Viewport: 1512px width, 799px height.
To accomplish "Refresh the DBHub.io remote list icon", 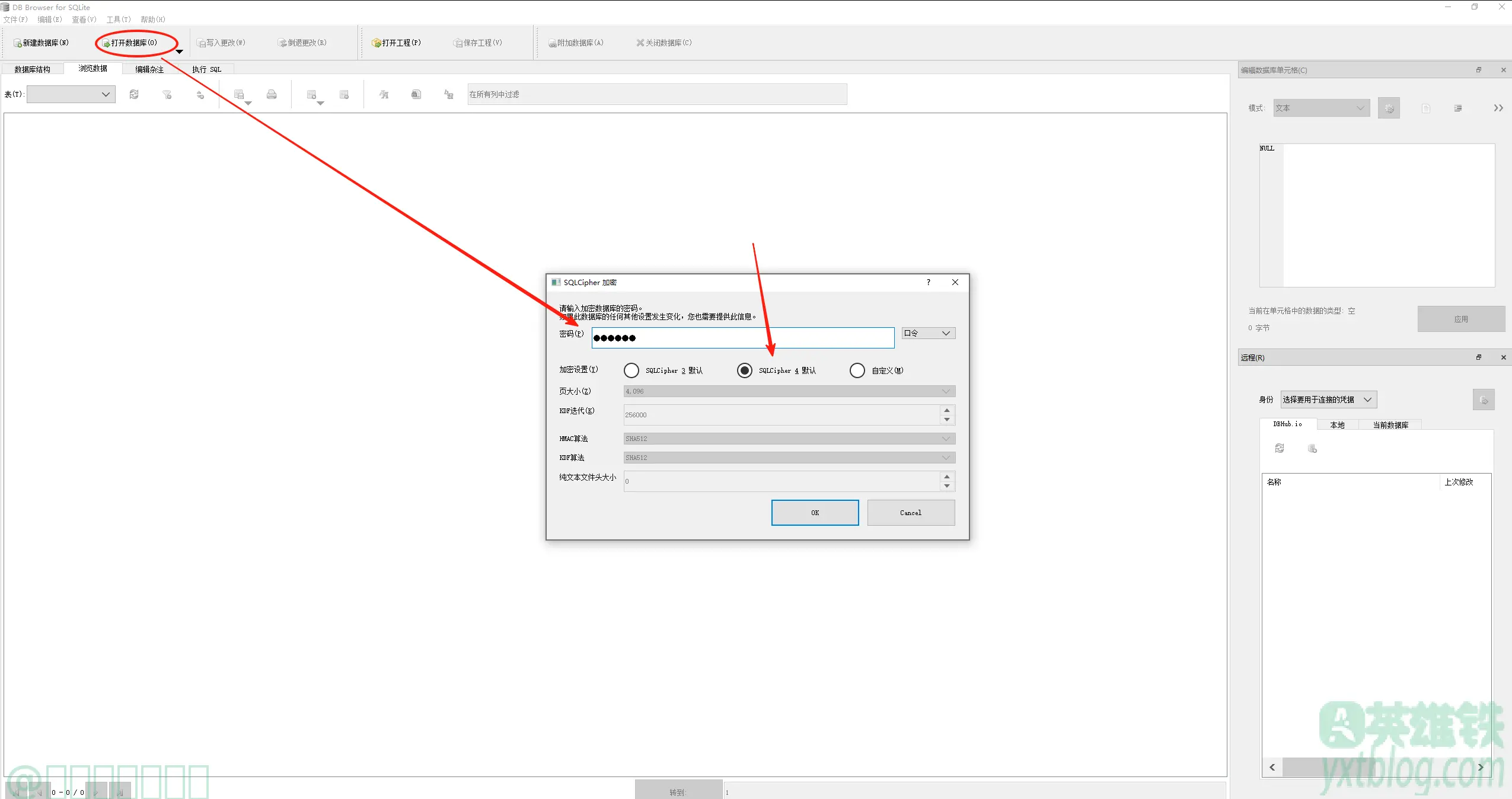I will point(1280,449).
